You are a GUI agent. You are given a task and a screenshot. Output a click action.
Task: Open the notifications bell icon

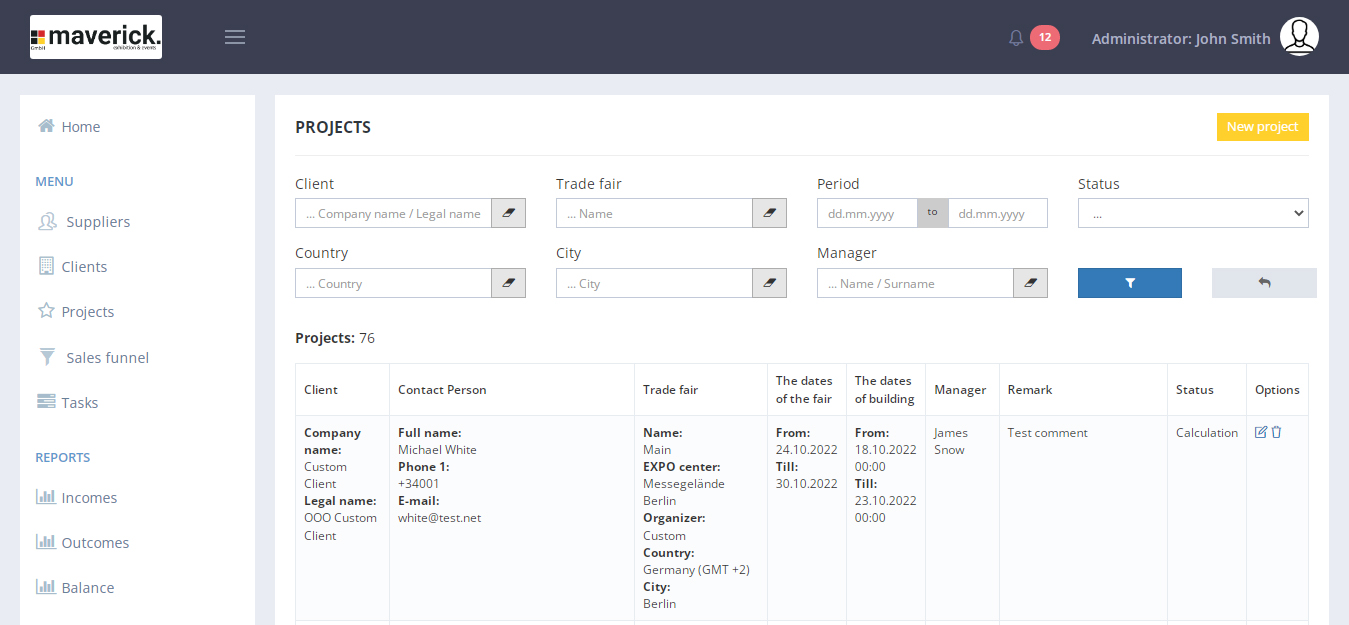(1016, 38)
